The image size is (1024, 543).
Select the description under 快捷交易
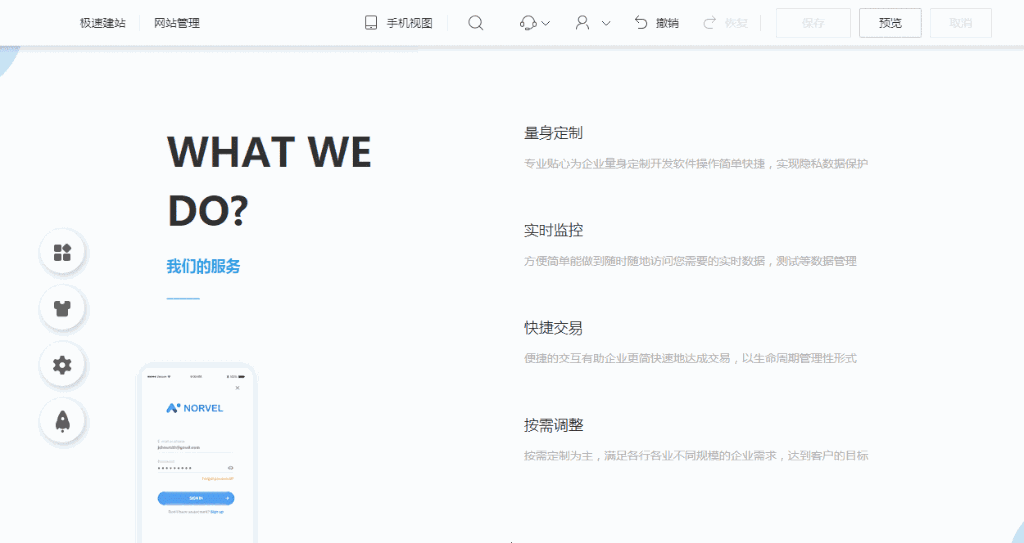690,358
